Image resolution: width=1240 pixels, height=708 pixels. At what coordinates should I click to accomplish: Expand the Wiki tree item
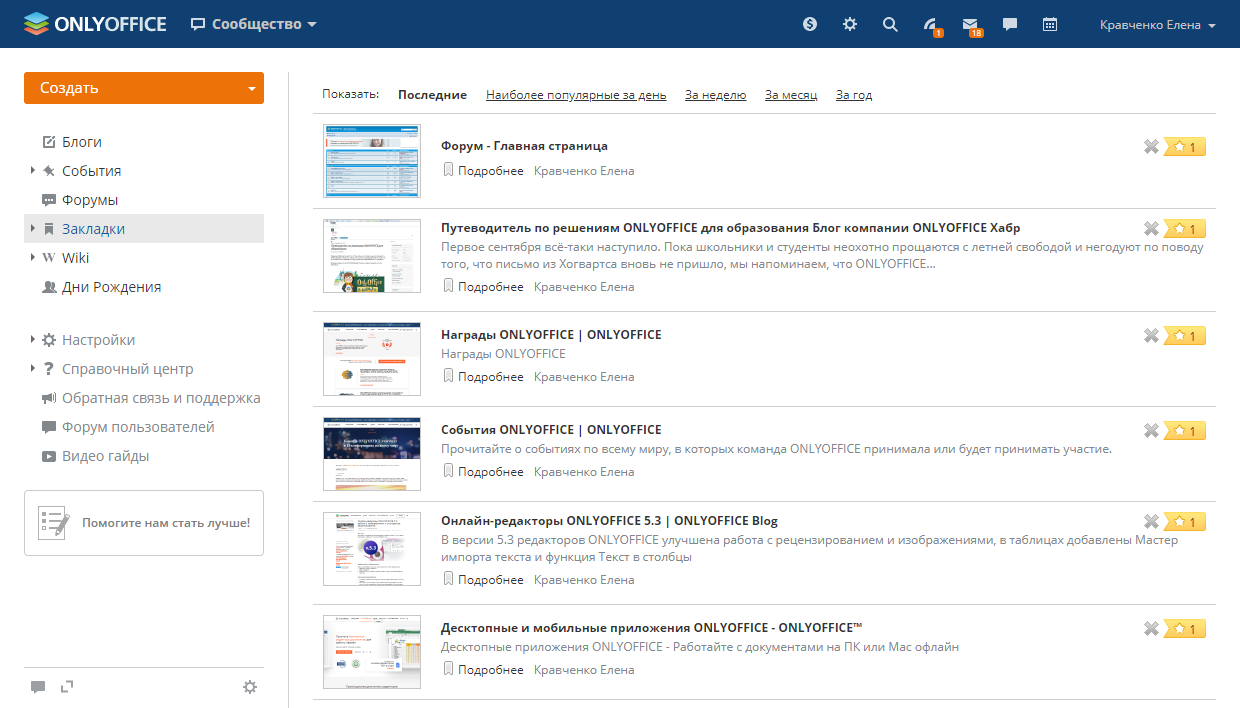[x=33, y=258]
